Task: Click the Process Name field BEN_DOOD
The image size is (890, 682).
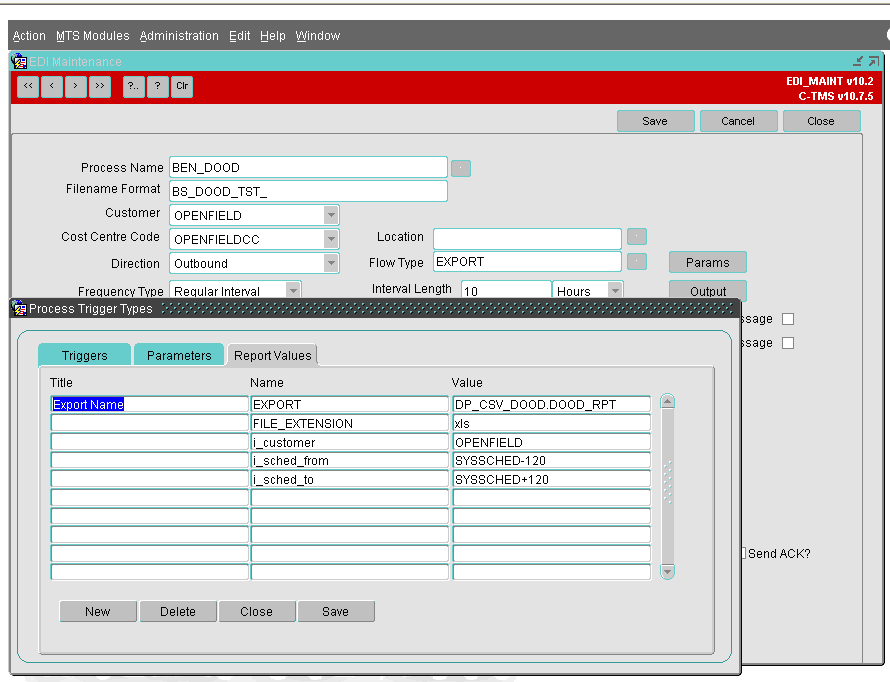Action: [x=308, y=167]
